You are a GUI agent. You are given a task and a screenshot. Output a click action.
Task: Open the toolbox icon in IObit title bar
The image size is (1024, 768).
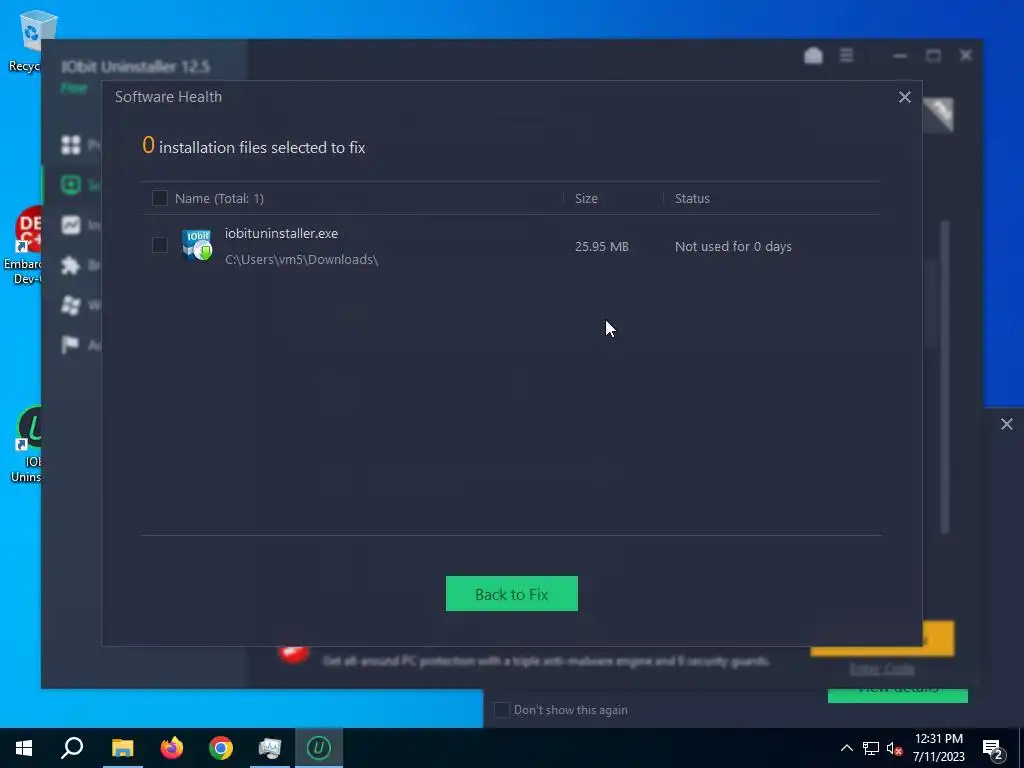(813, 56)
